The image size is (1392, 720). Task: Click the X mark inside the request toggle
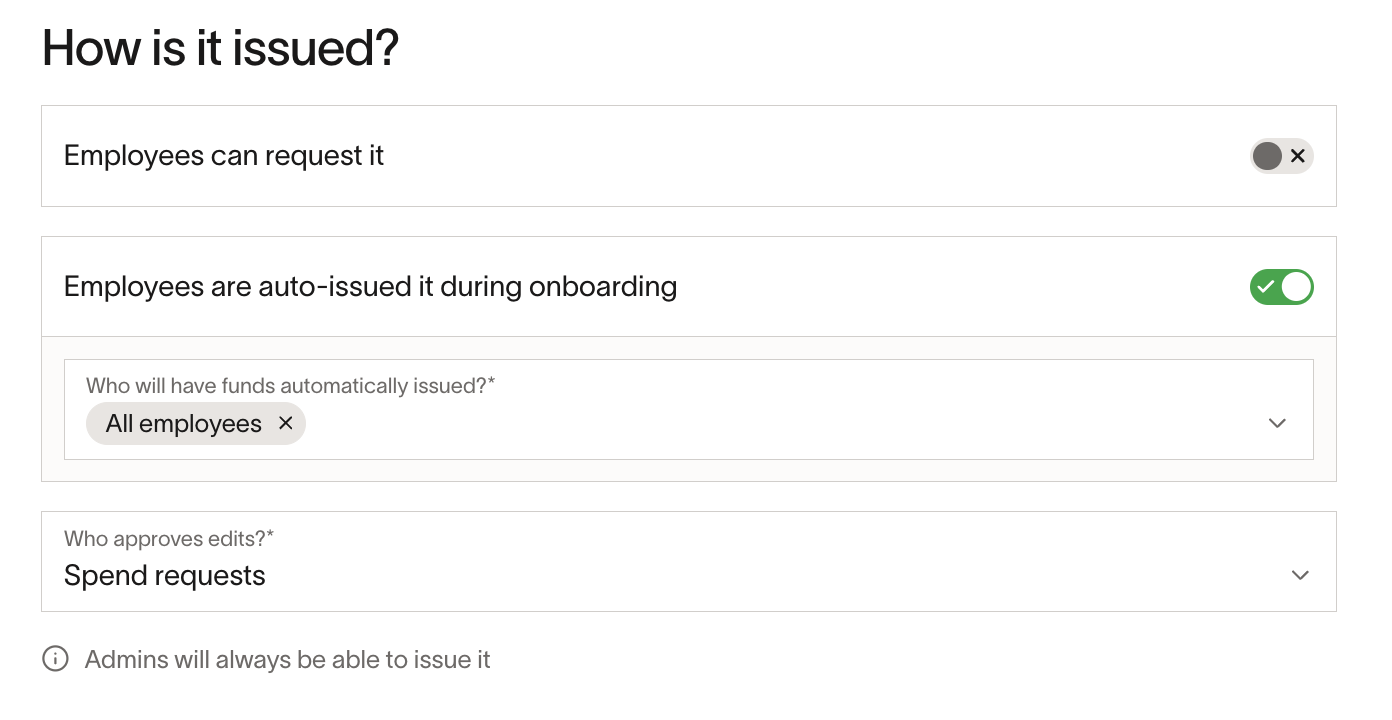pos(1297,156)
